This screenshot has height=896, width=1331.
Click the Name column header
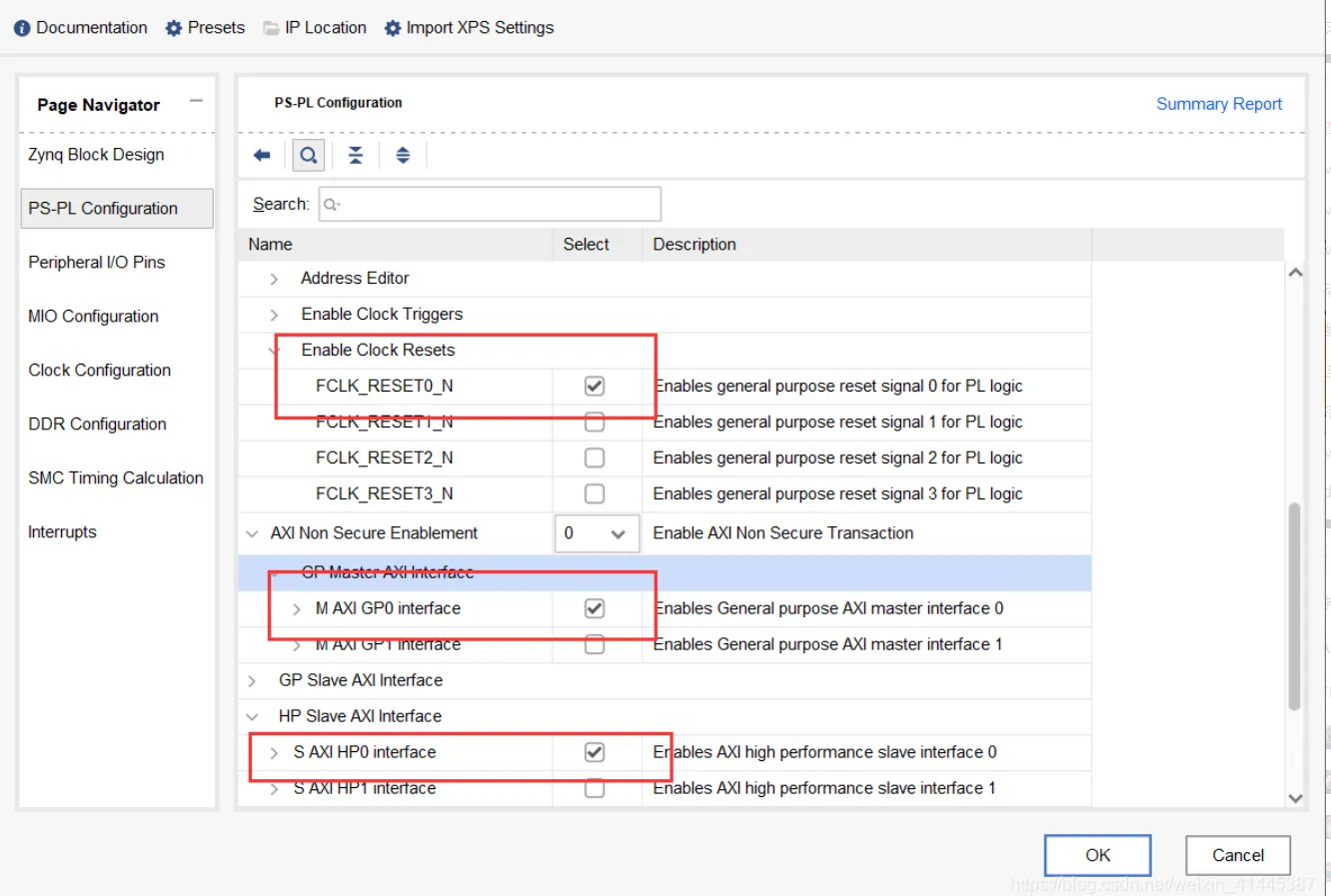point(395,245)
